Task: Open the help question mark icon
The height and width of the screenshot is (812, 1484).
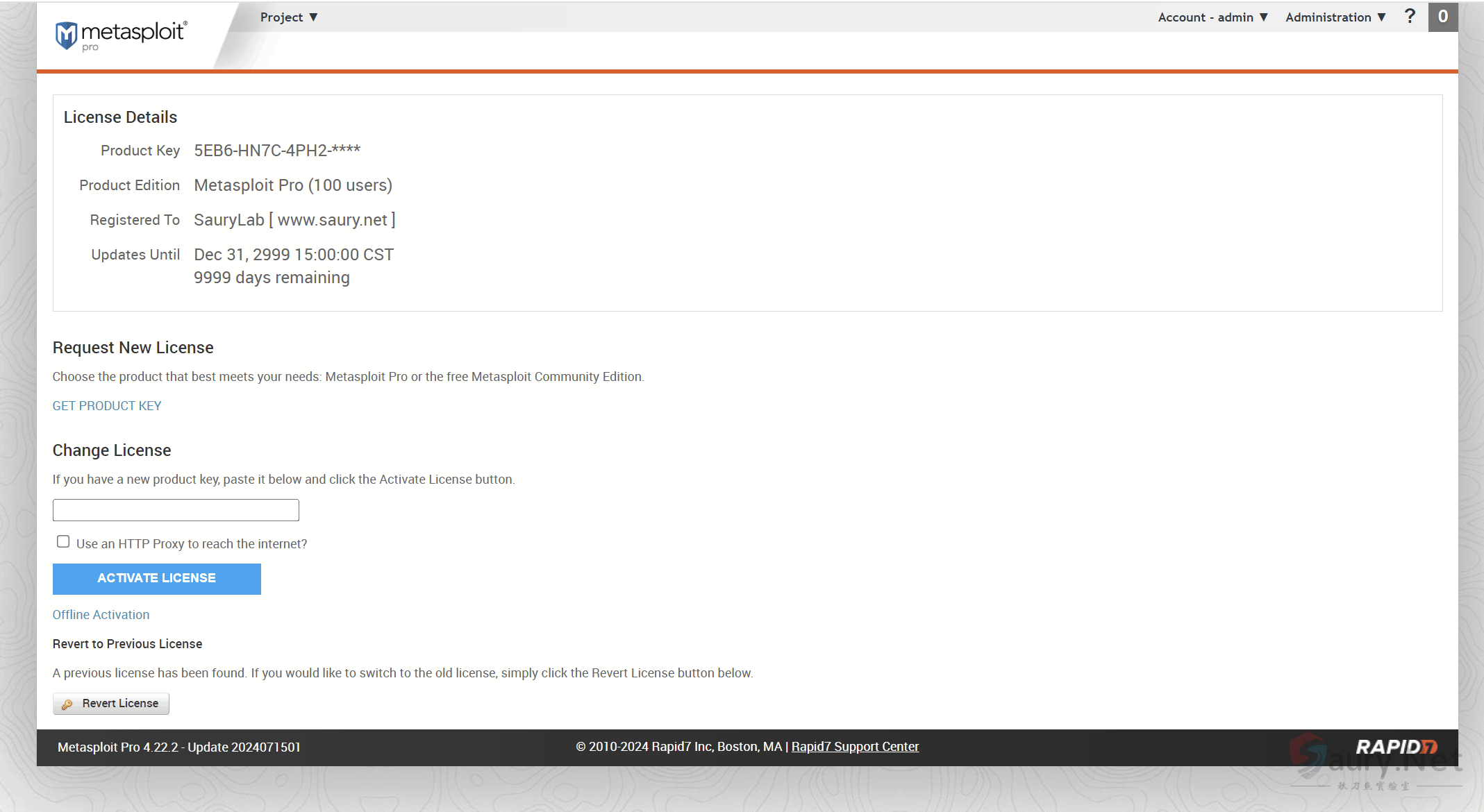Action: [1410, 17]
